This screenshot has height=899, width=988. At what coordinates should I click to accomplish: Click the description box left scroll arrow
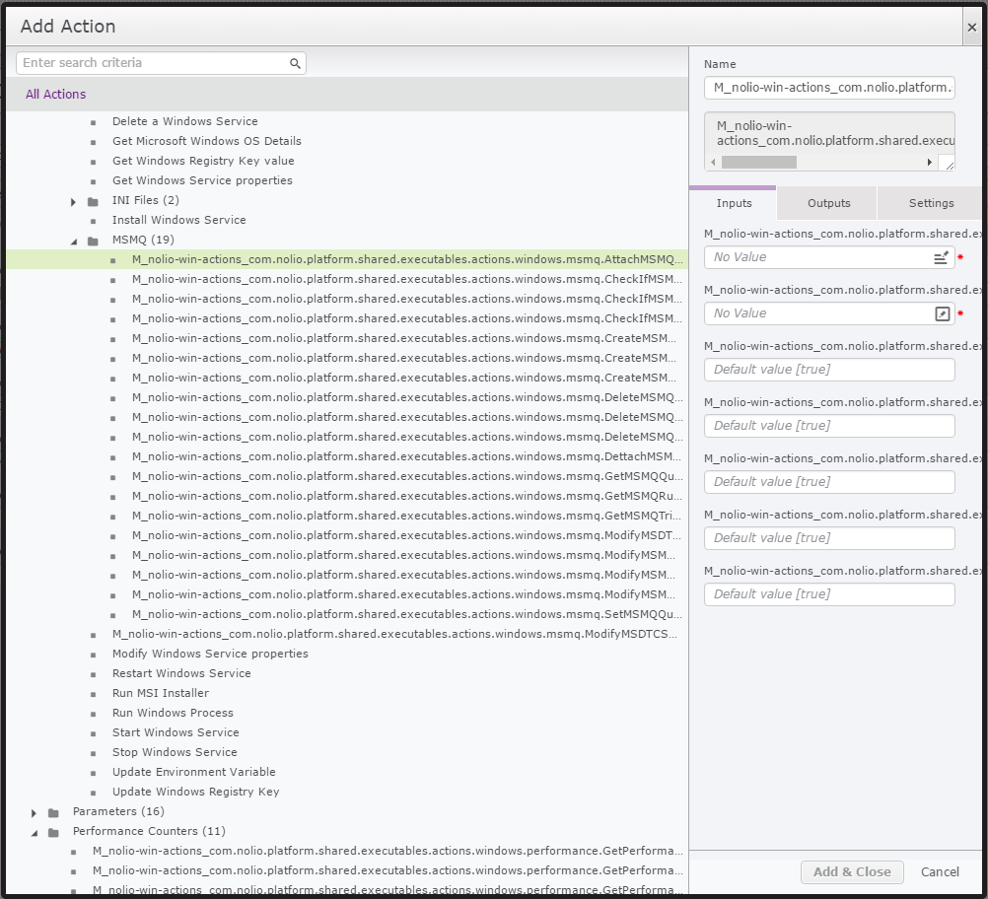point(713,162)
